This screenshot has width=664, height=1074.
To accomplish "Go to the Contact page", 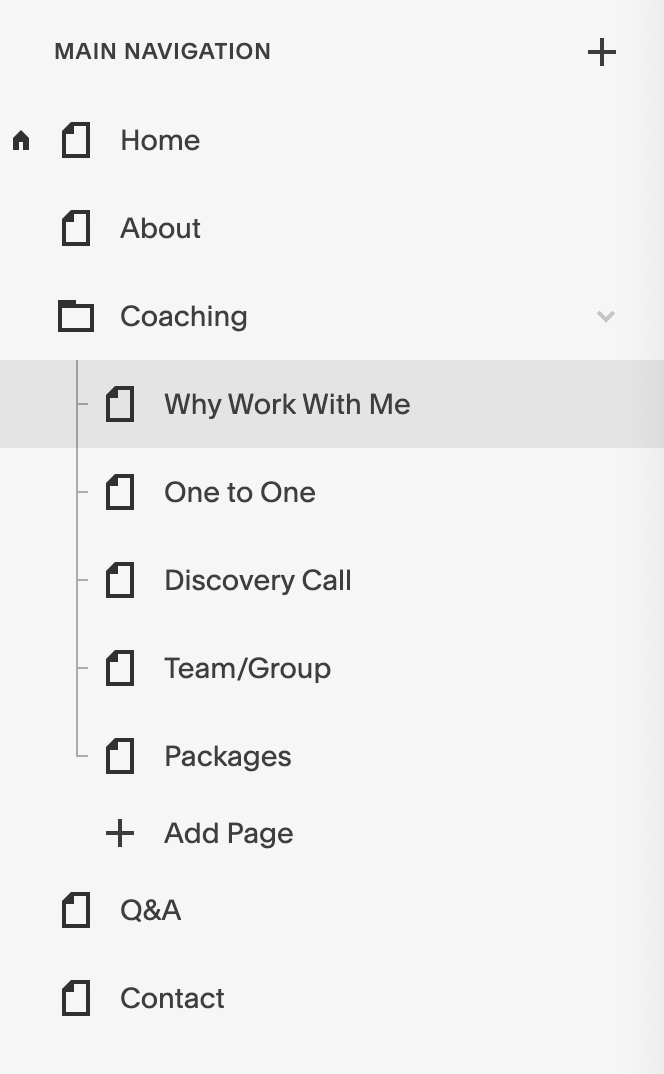I will (x=332, y=998).
